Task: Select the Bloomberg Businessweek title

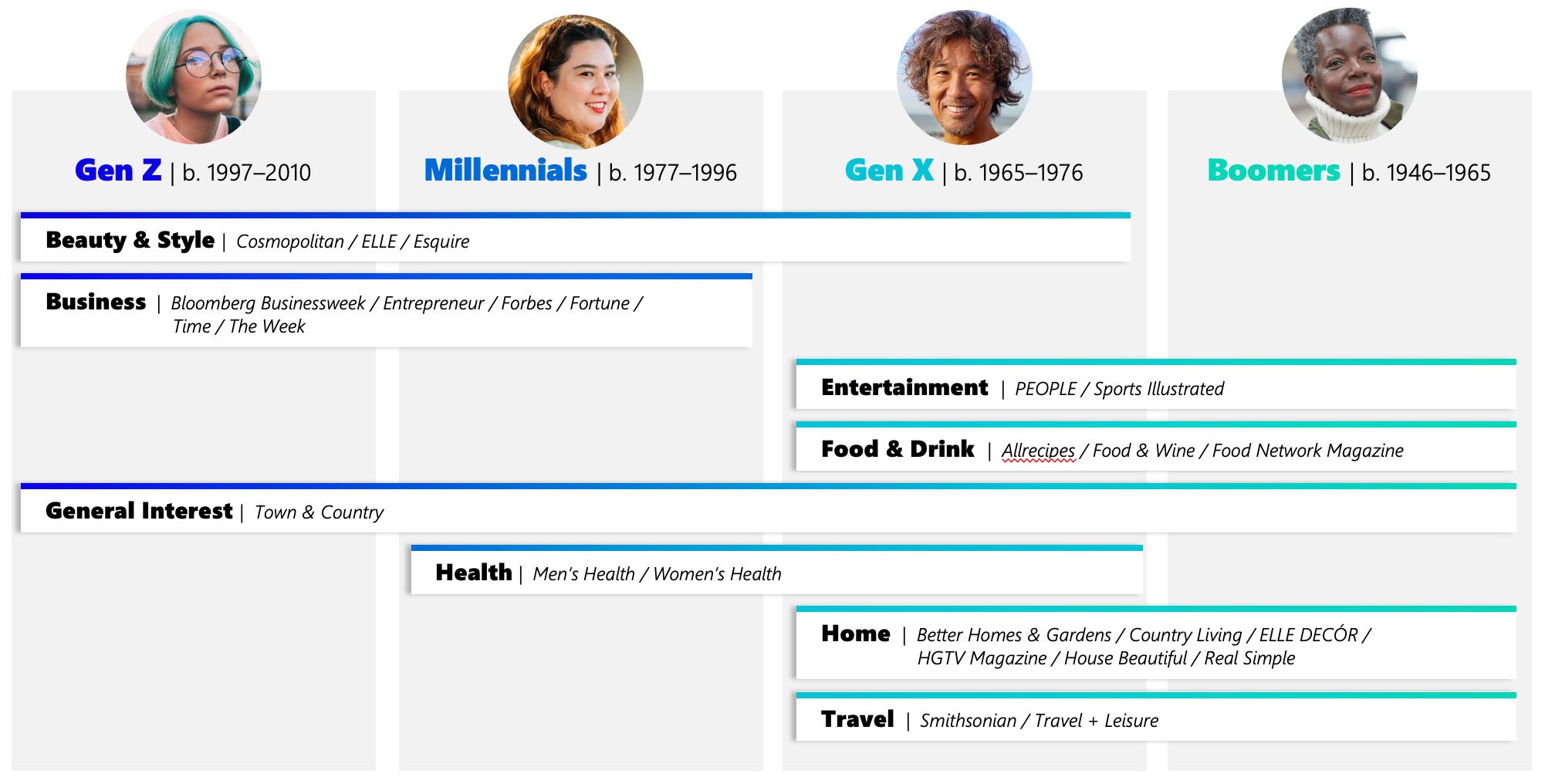Action: (x=268, y=303)
